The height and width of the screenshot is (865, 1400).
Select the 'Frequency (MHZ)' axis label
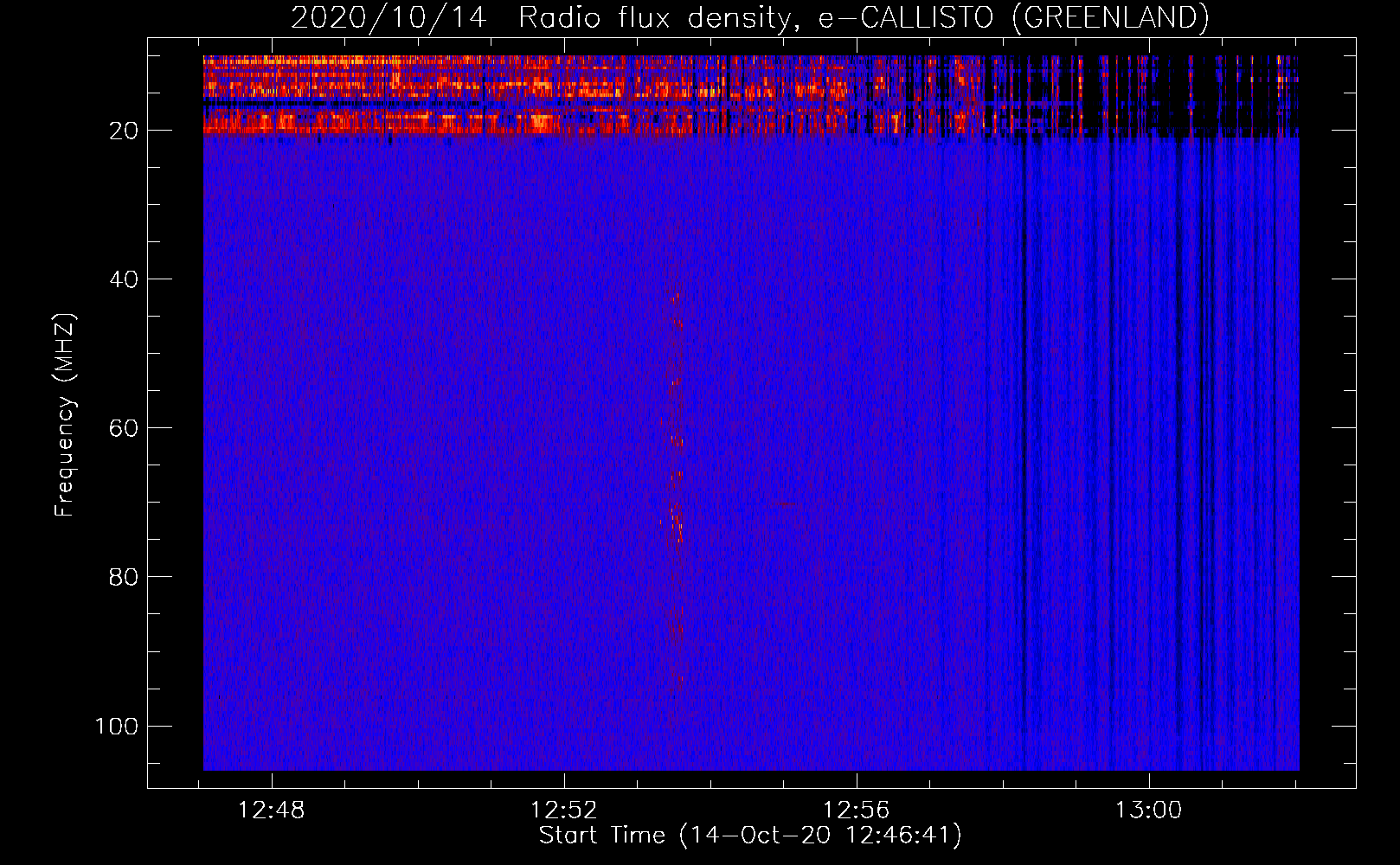(x=65, y=415)
